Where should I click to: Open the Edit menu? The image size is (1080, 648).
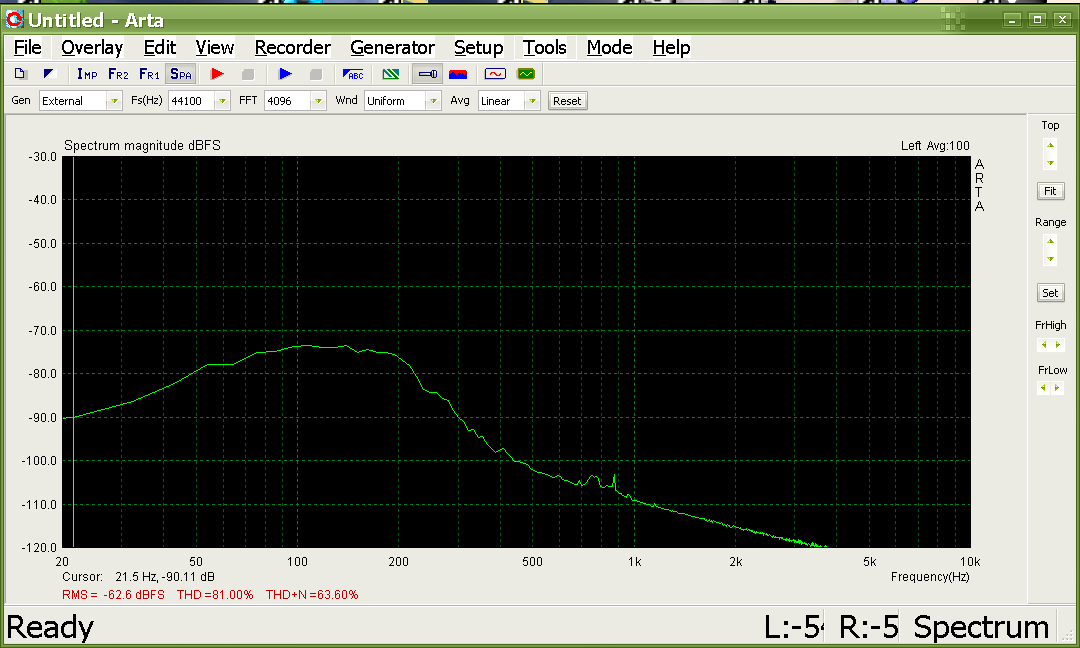[160, 48]
